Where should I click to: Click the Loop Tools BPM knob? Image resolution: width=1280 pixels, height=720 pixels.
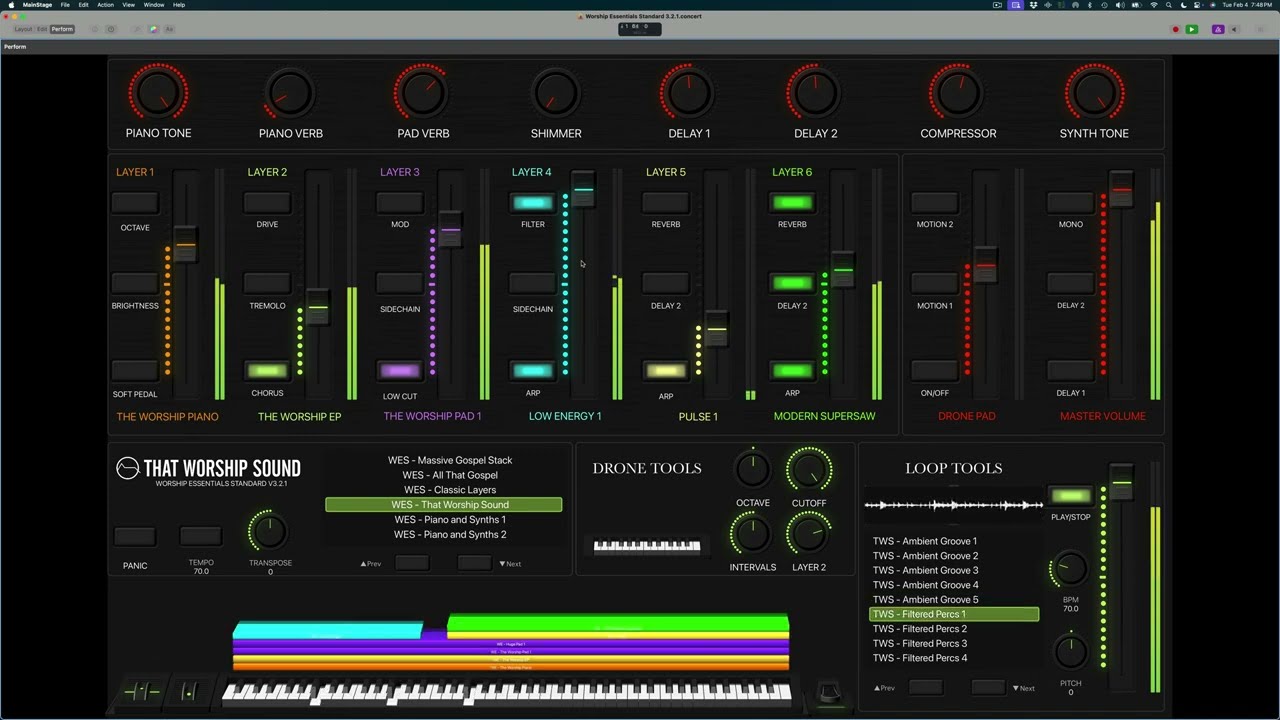[x=1069, y=570]
